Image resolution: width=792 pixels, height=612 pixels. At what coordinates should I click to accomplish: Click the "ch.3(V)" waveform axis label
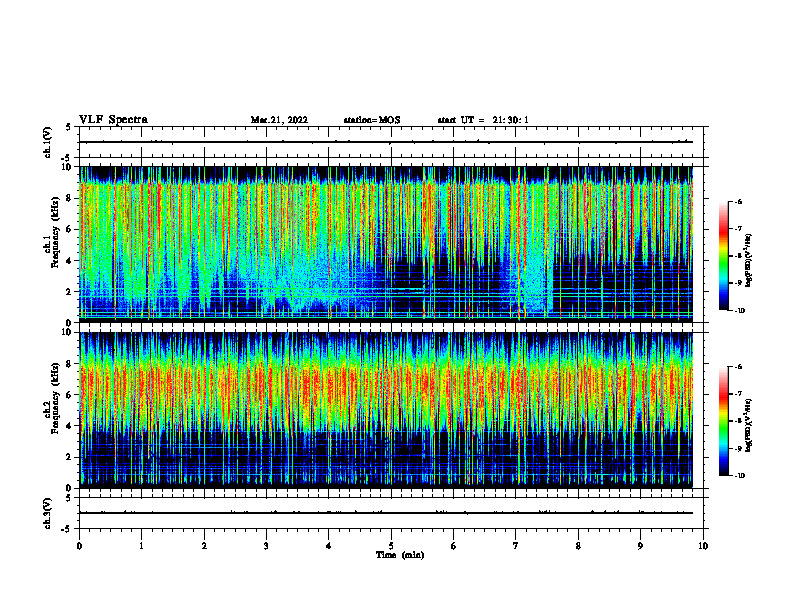pos(48,513)
